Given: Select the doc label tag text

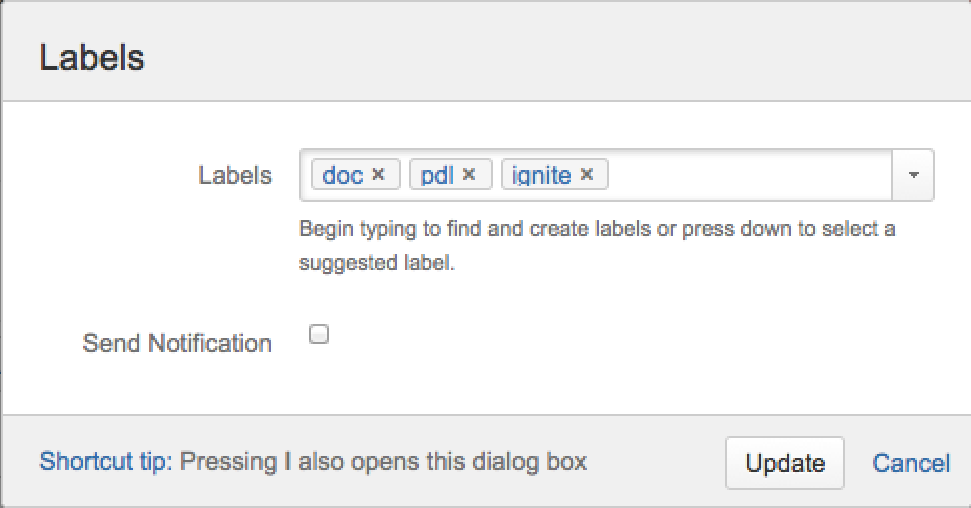Looking at the screenshot, I should (x=343, y=176).
